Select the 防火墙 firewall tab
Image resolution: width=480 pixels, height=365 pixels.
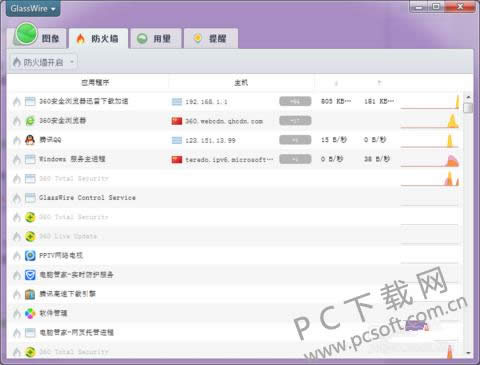98,39
